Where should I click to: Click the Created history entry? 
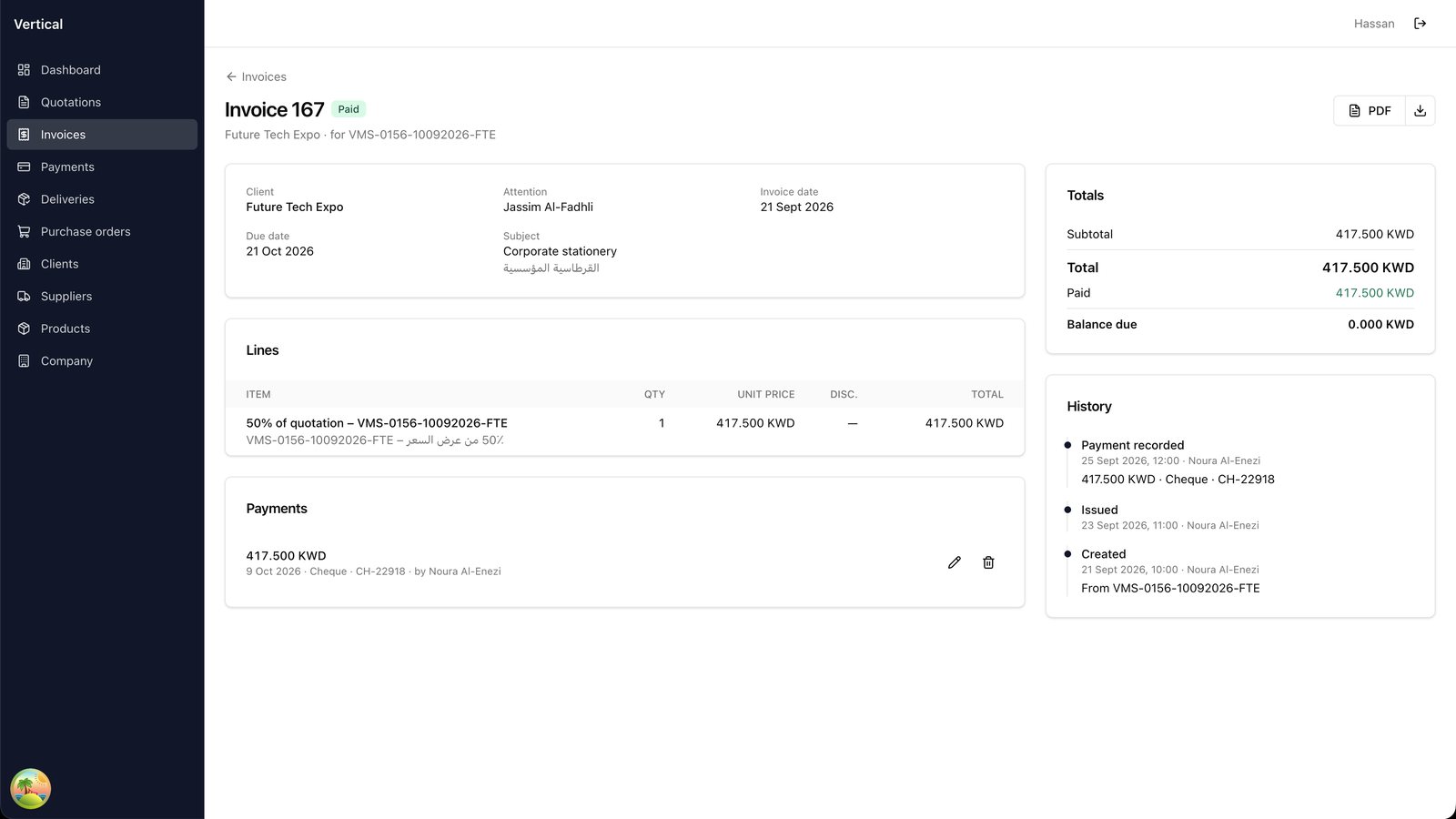(x=1104, y=554)
